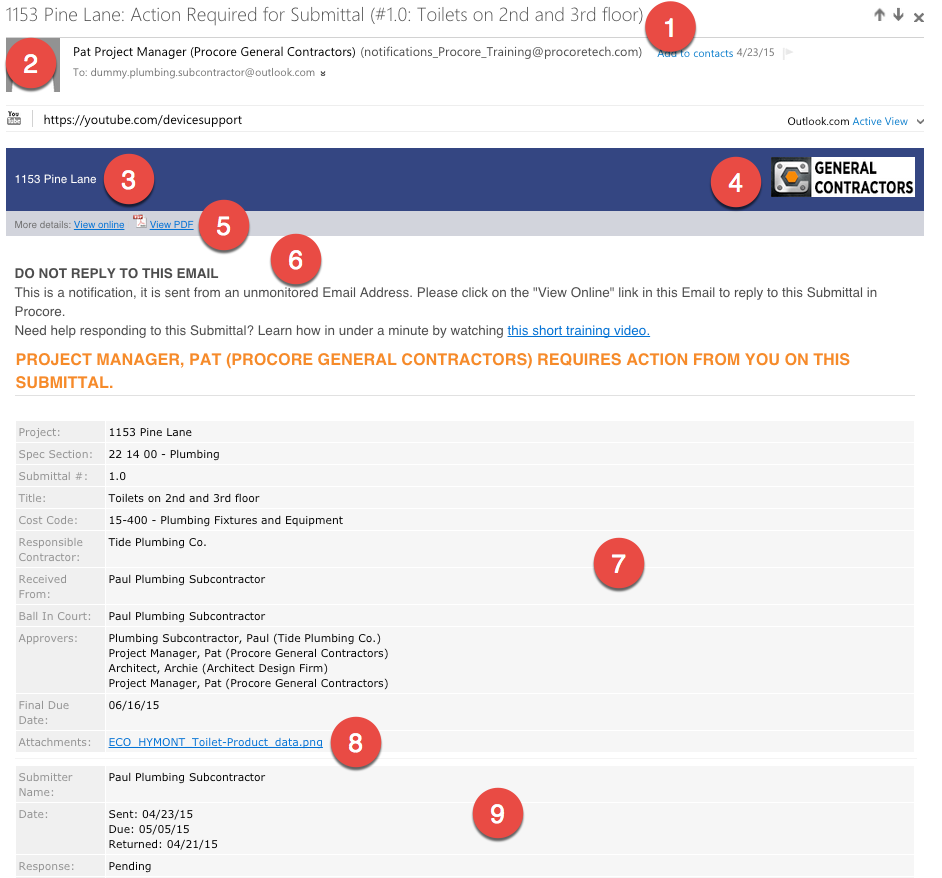Click the youtube.com/devicesupport URL text
The image size is (942, 878).
(x=143, y=120)
